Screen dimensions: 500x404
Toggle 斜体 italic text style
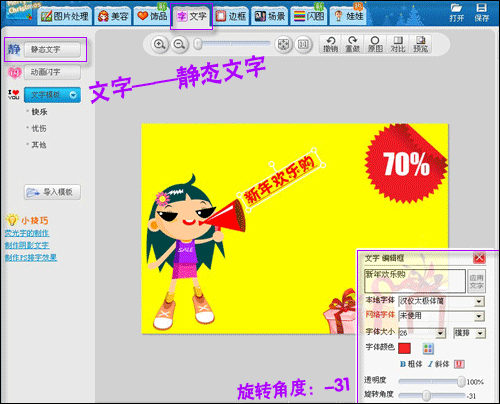[x=439, y=364]
